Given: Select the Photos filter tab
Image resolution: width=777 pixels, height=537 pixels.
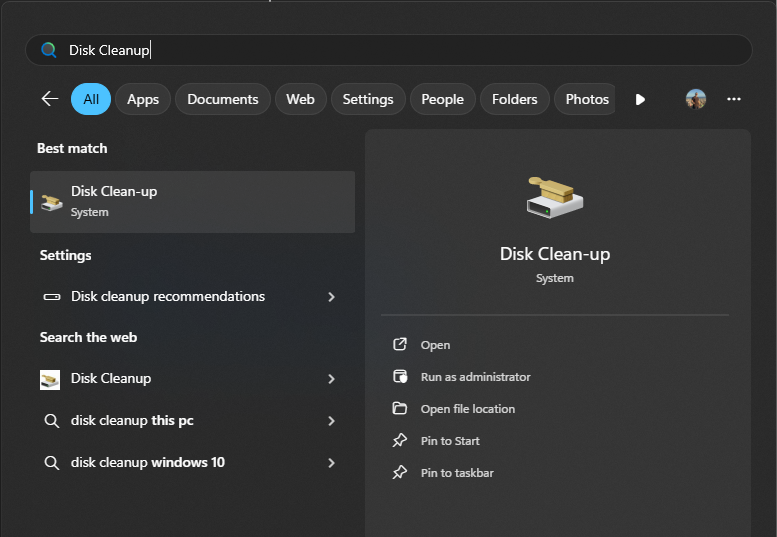Looking at the screenshot, I should coord(586,99).
